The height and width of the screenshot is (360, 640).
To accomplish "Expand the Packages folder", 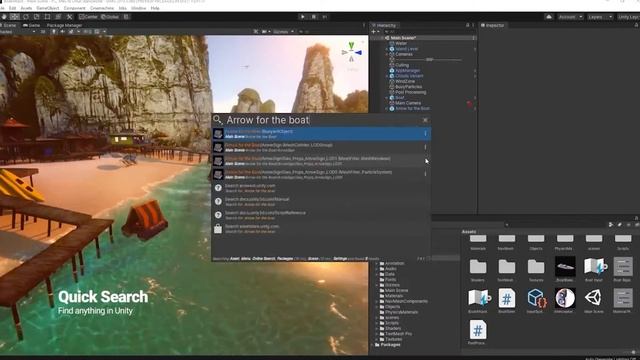I will 372,345.
